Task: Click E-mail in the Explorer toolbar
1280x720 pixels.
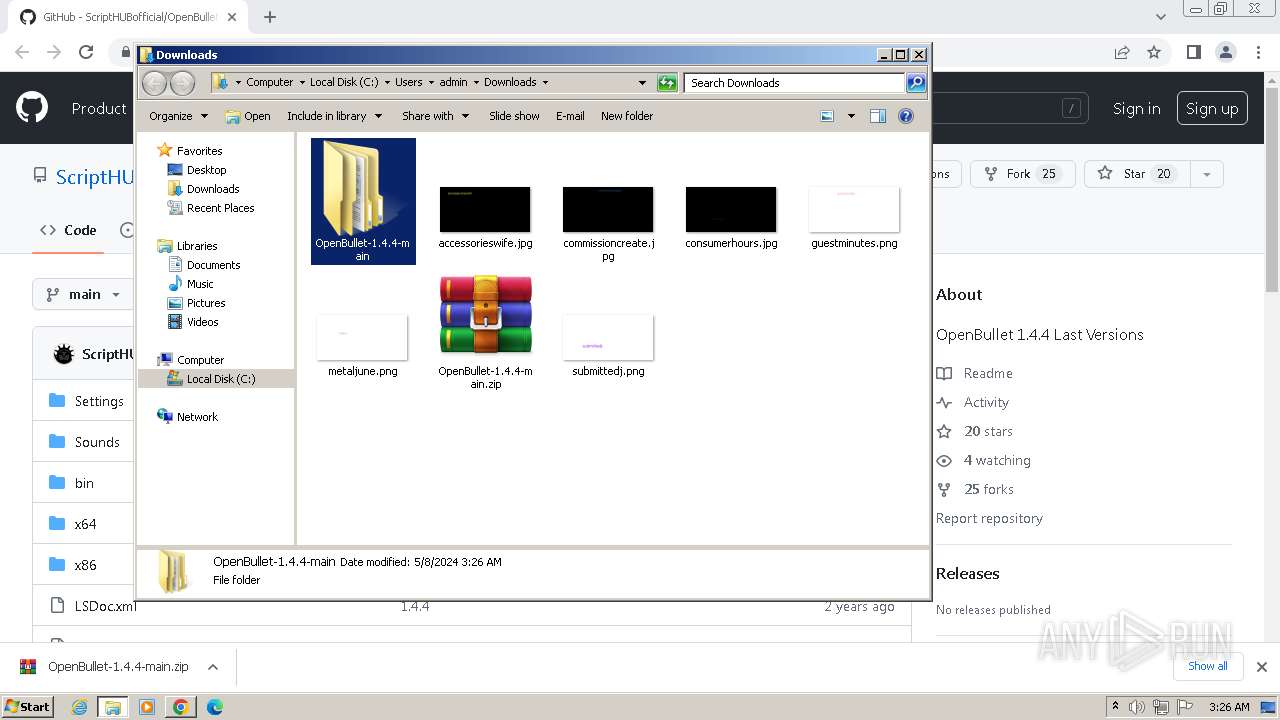Action: [570, 116]
